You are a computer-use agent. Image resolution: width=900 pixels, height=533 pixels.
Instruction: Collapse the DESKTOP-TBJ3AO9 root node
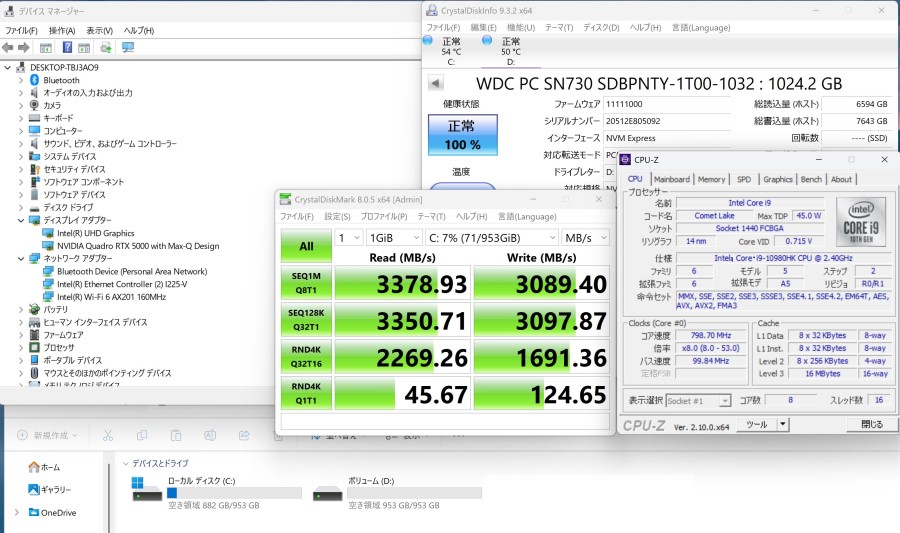[x=7, y=68]
